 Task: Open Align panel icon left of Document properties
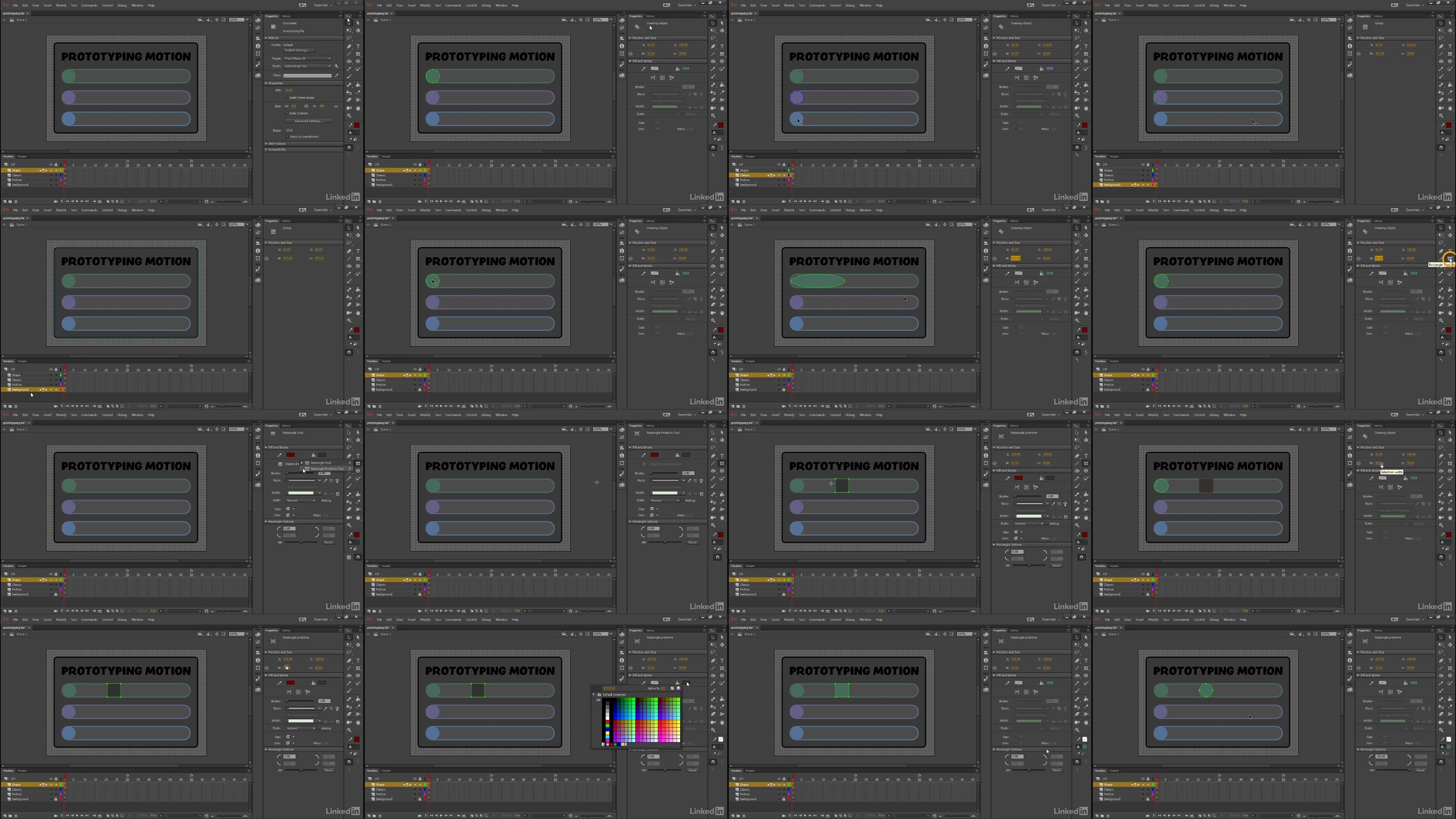258,38
